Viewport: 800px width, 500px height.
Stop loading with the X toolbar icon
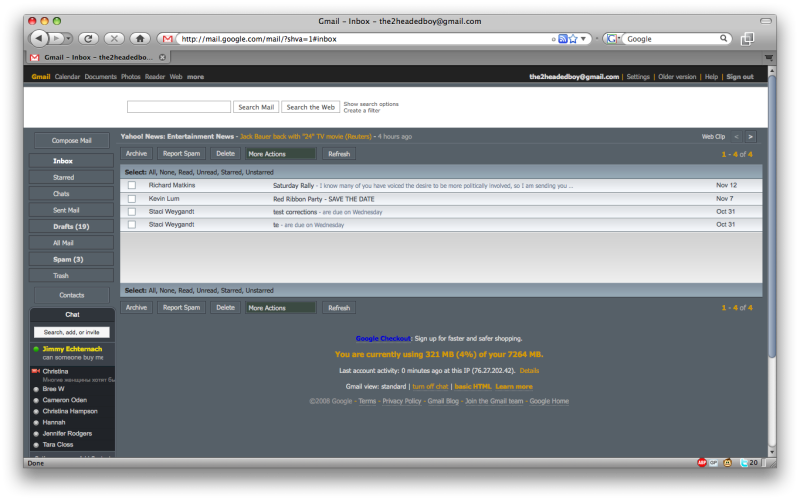tap(114, 38)
